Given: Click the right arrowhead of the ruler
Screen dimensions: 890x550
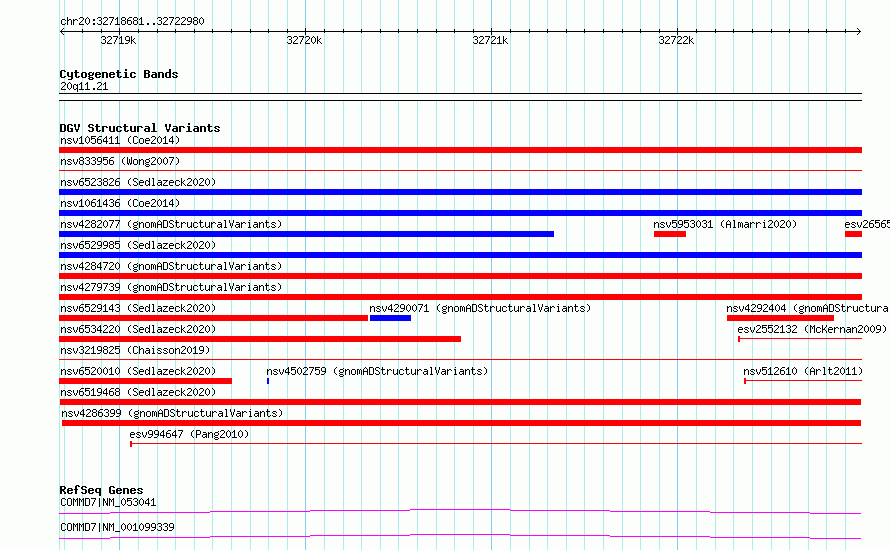Looking at the screenshot, I should point(859,31).
